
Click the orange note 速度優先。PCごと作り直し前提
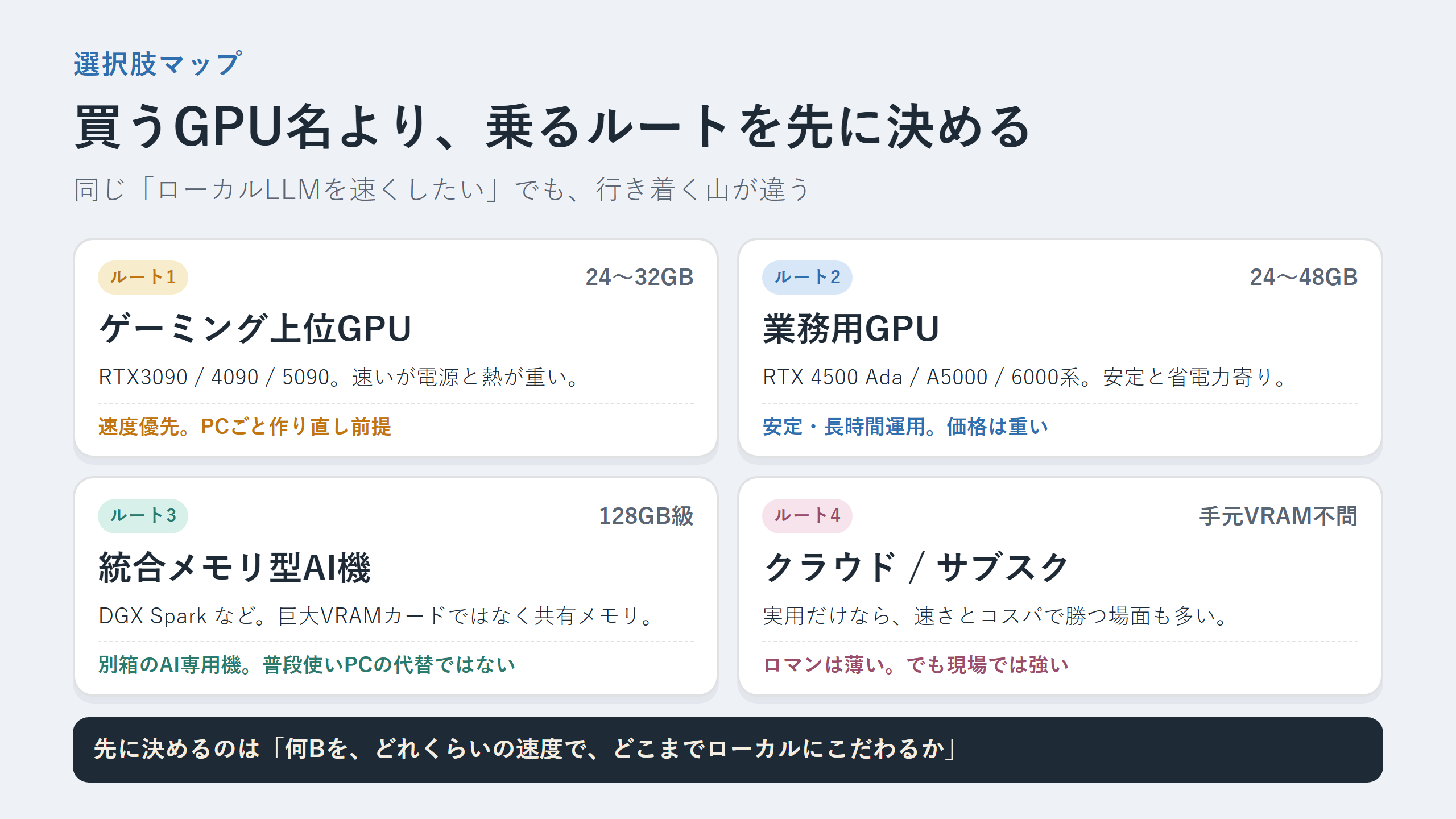[245, 427]
